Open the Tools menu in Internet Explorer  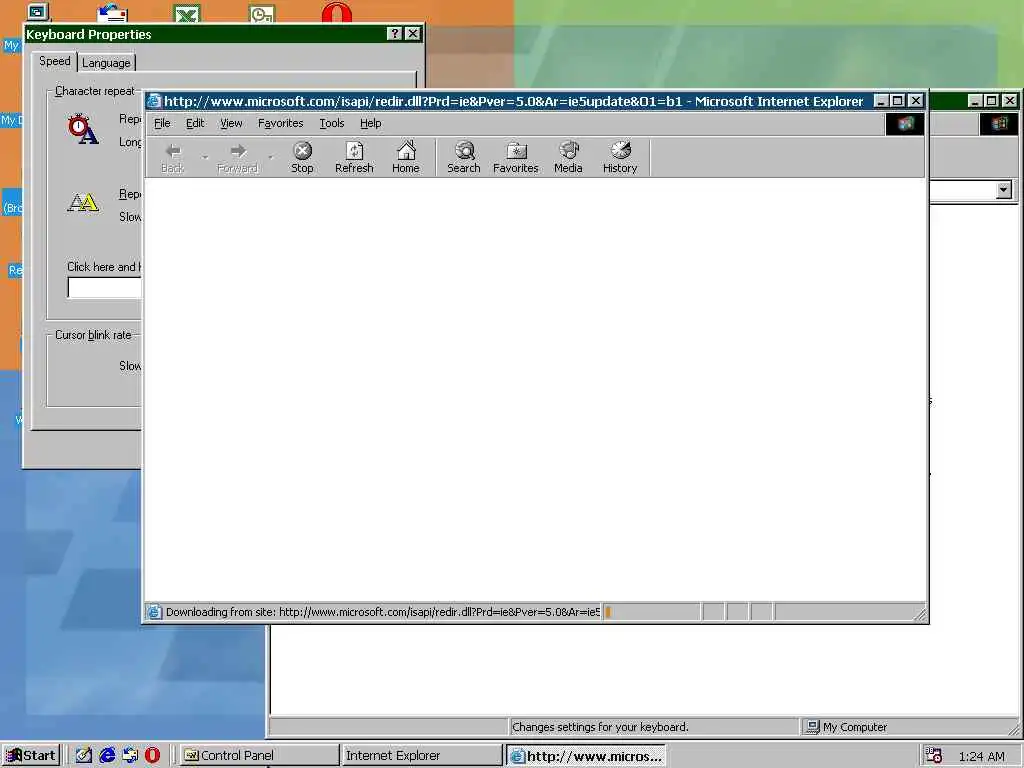coord(332,123)
